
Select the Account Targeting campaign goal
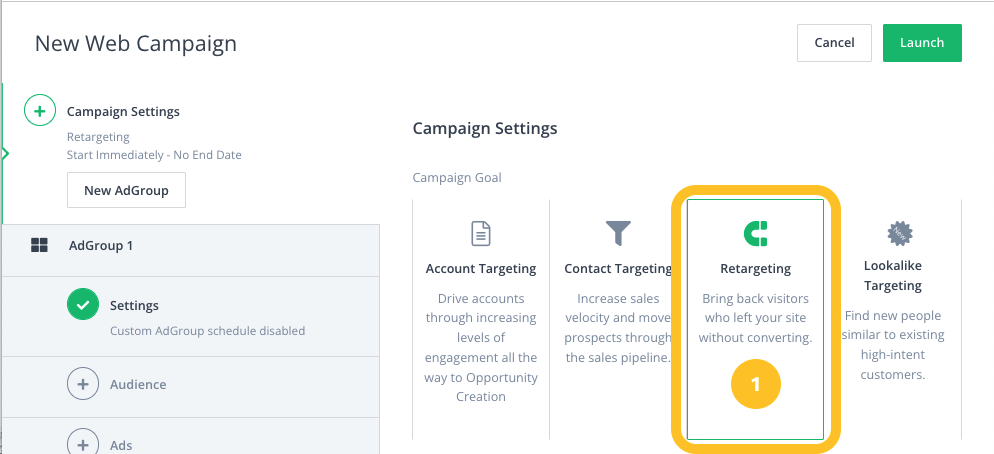(x=481, y=320)
